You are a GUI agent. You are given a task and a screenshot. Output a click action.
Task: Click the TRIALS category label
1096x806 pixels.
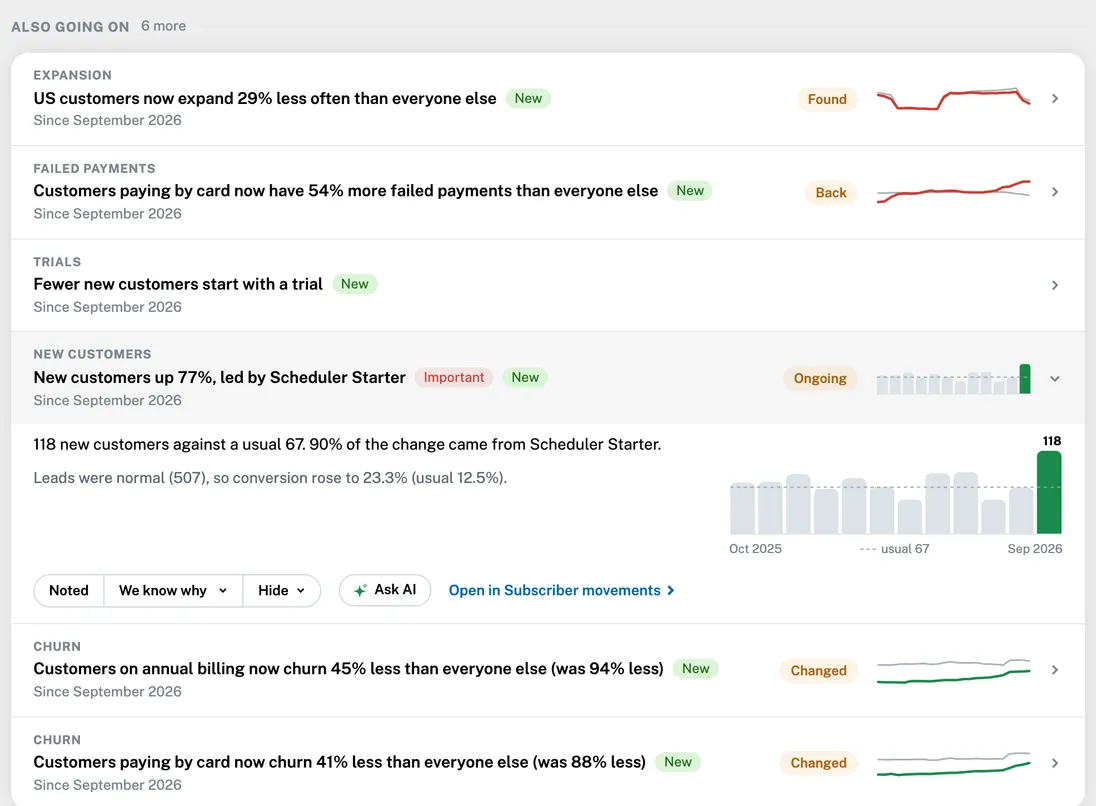point(57,261)
